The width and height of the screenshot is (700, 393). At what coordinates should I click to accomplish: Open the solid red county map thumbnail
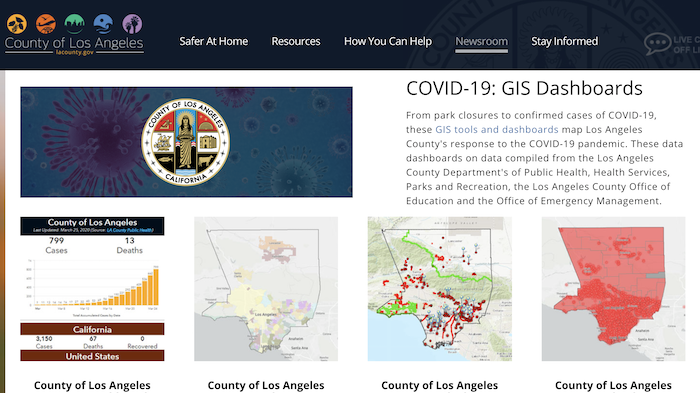click(x=613, y=289)
